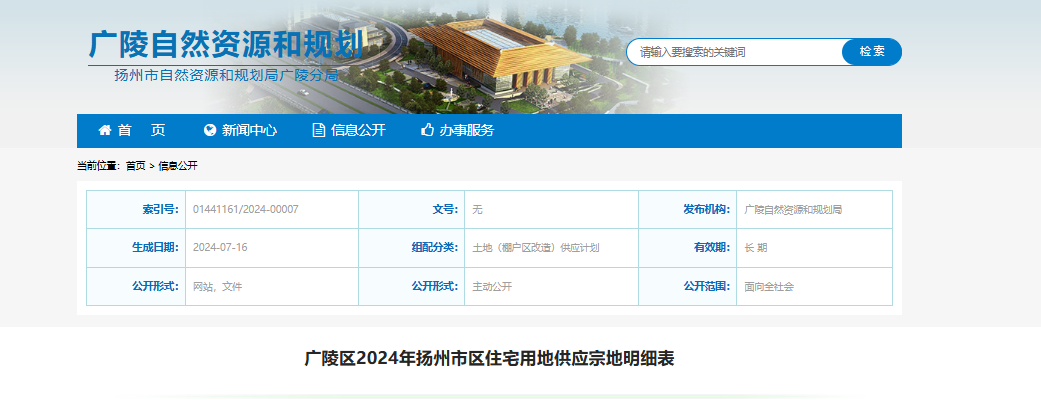The width and height of the screenshot is (1041, 400).
Task: Click the 公开范围 label cell
Action: click(688, 286)
